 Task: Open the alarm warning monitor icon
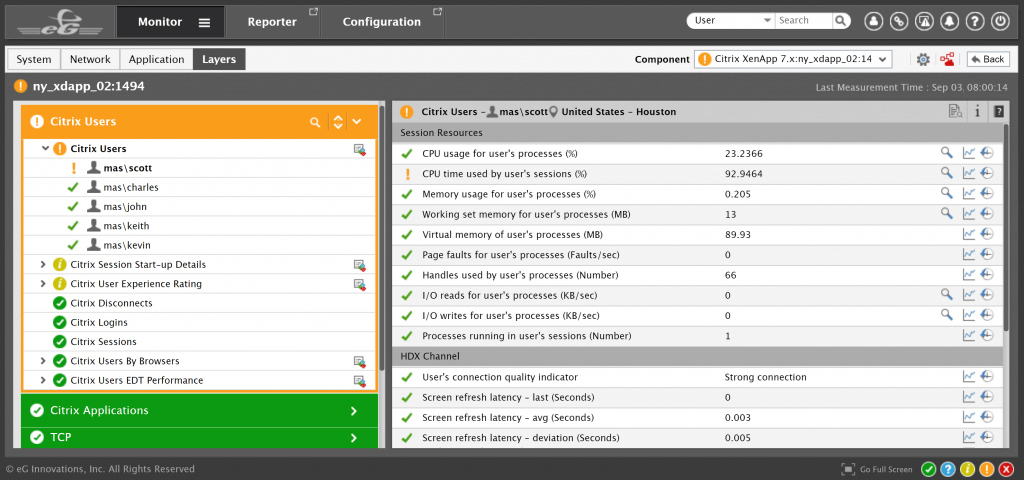pos(924,21)
